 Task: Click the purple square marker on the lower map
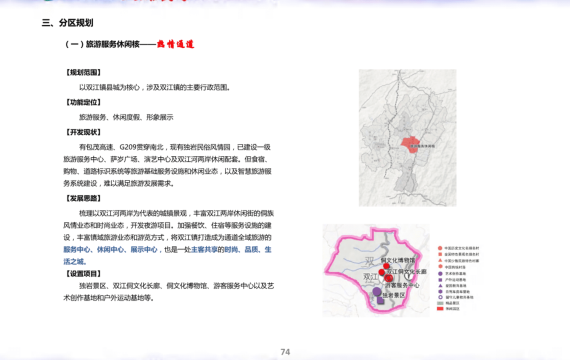click(380, 300)
